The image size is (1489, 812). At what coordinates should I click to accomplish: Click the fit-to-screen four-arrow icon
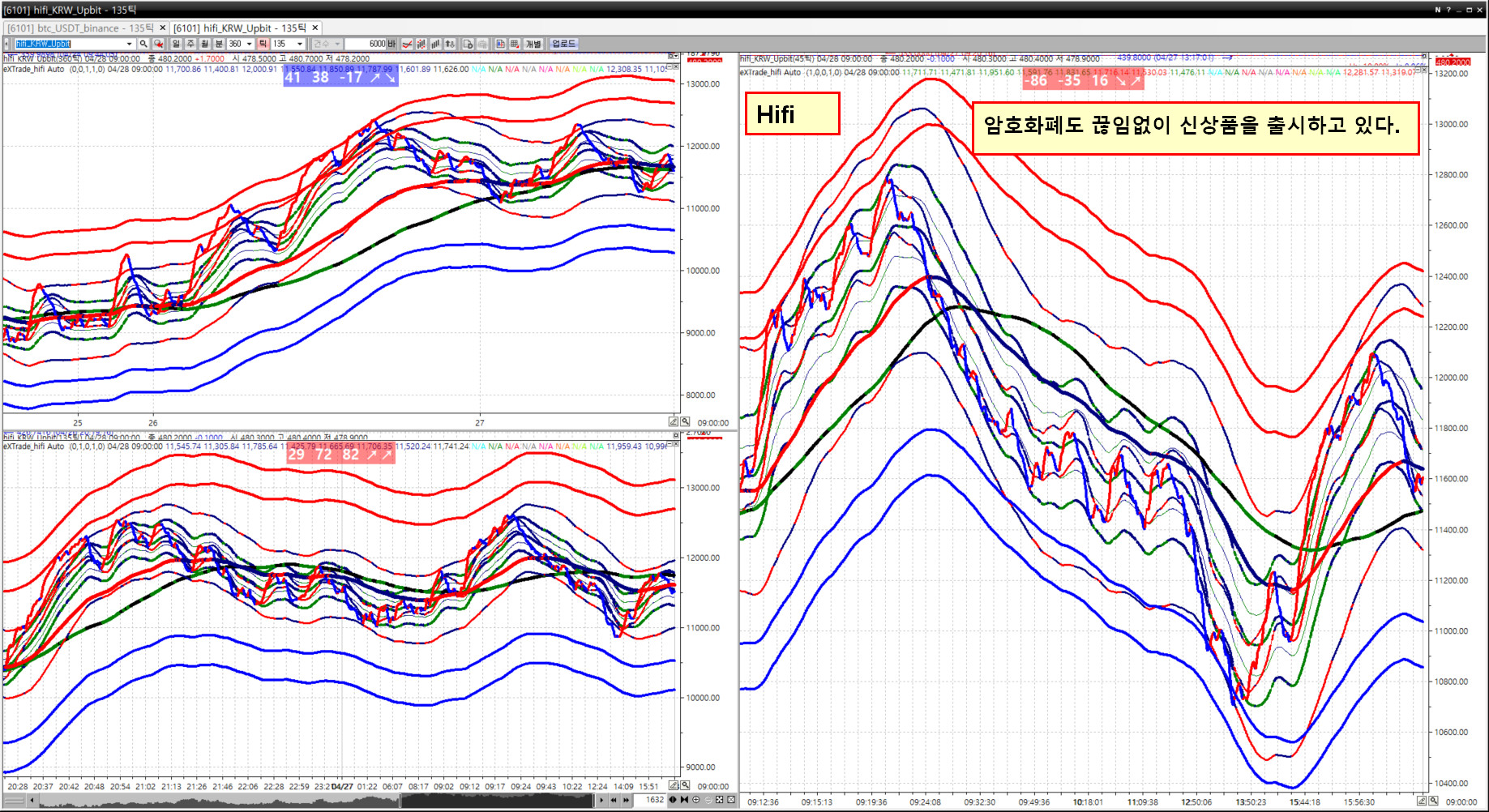719,800
